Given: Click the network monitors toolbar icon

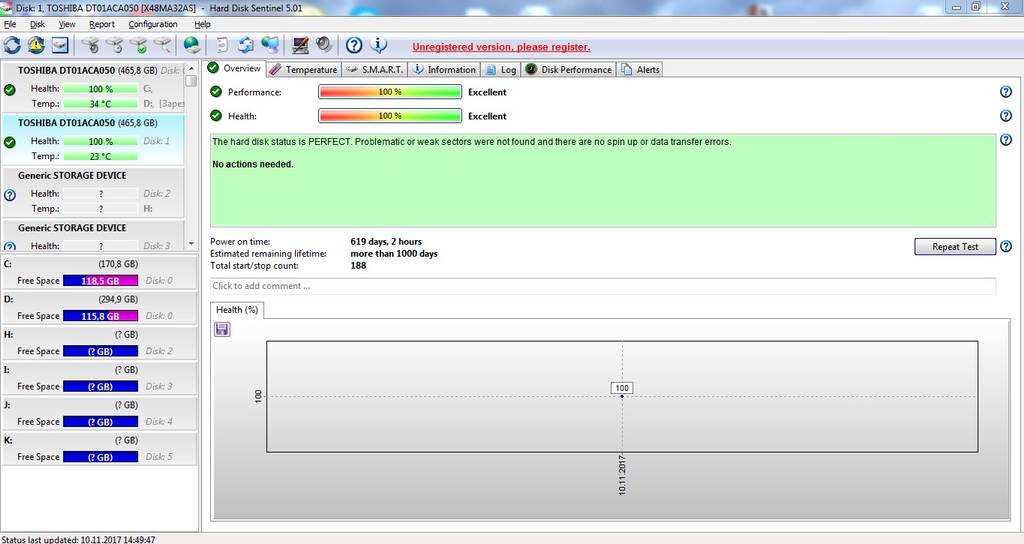Looking at the screenshot, I should 270,45.
